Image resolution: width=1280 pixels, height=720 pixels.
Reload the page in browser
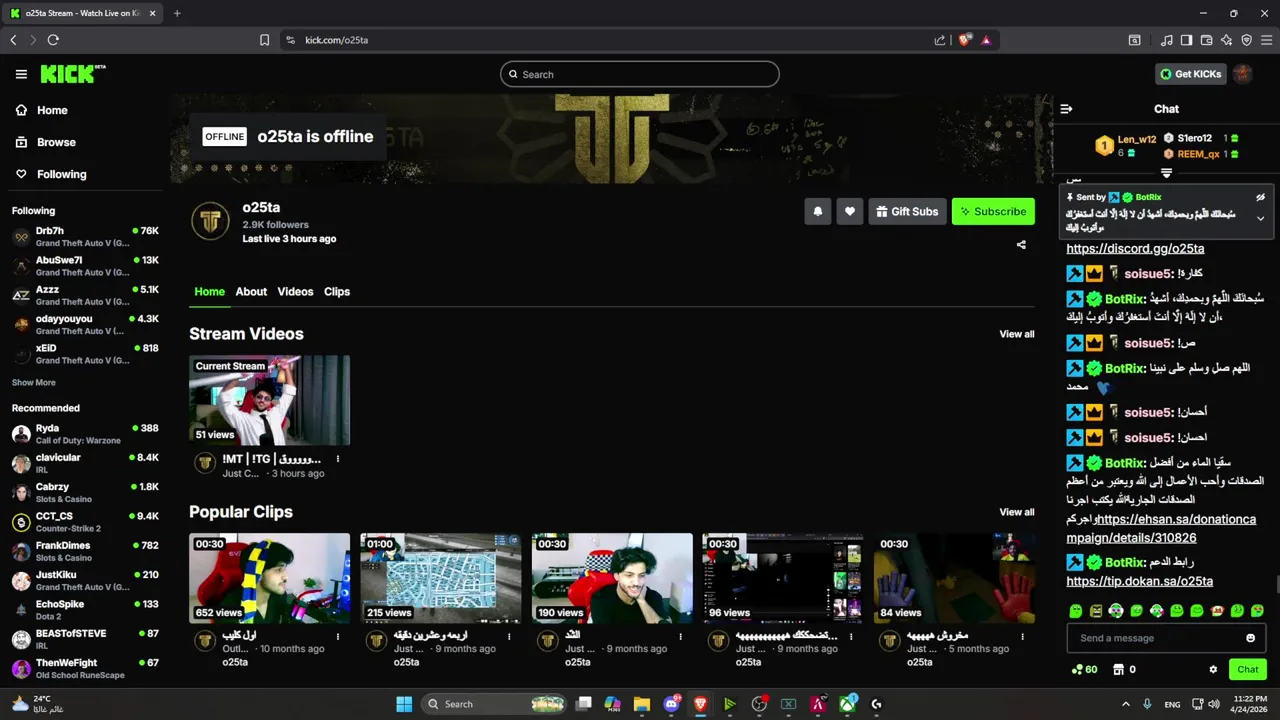[x=53, y=40]
